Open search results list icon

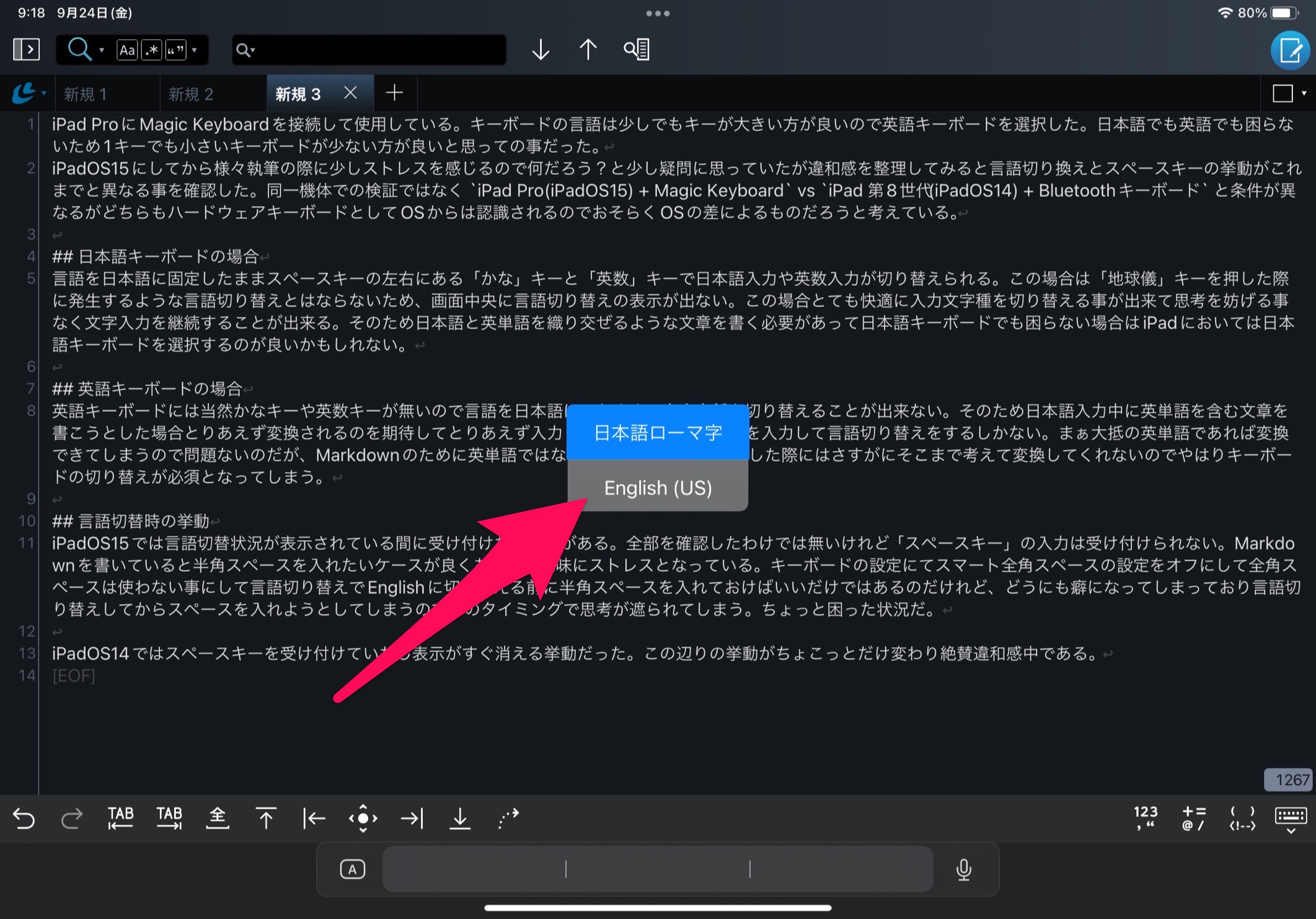point(637,49)
